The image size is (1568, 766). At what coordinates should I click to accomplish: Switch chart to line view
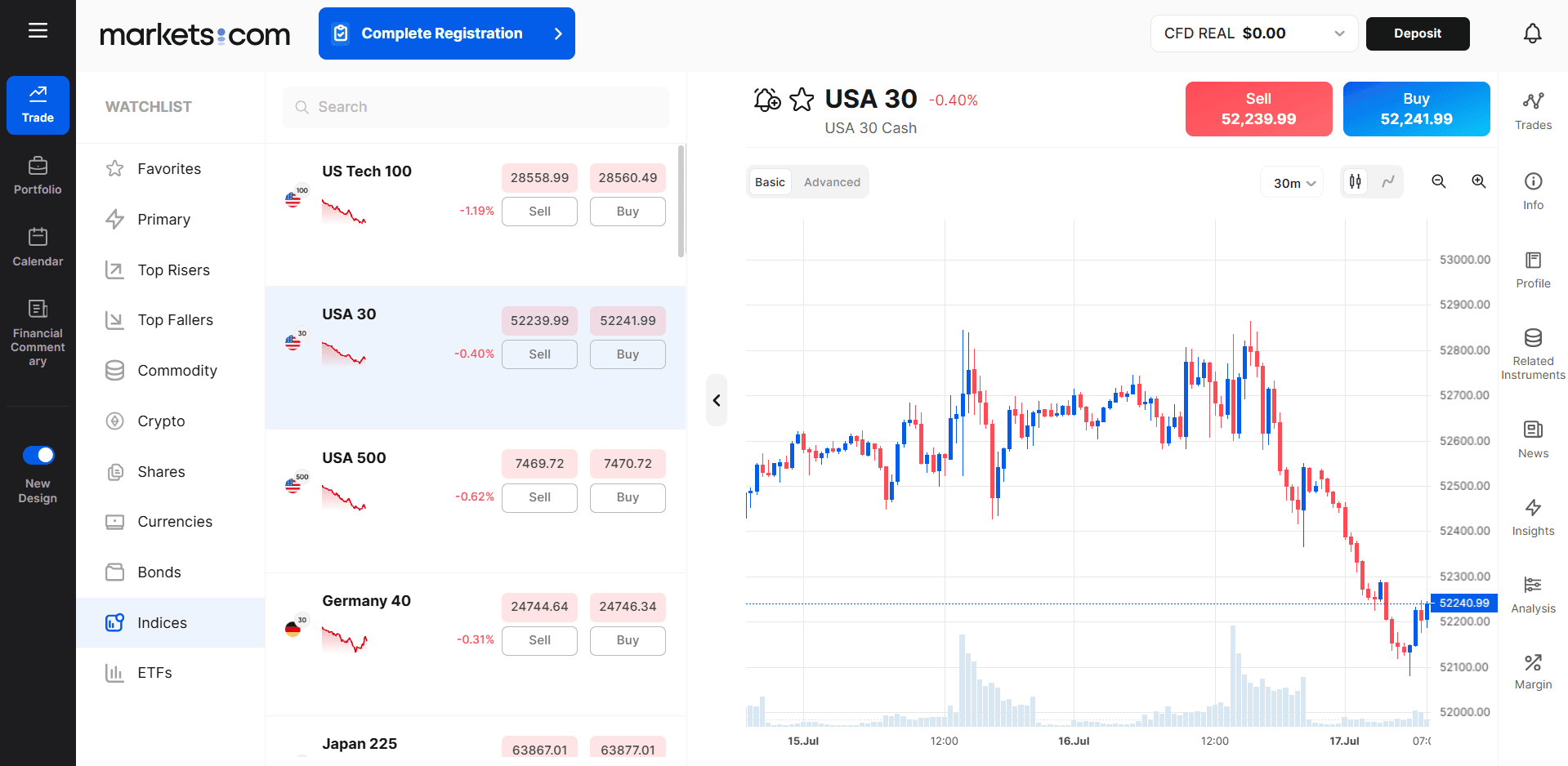(1388, 181)
